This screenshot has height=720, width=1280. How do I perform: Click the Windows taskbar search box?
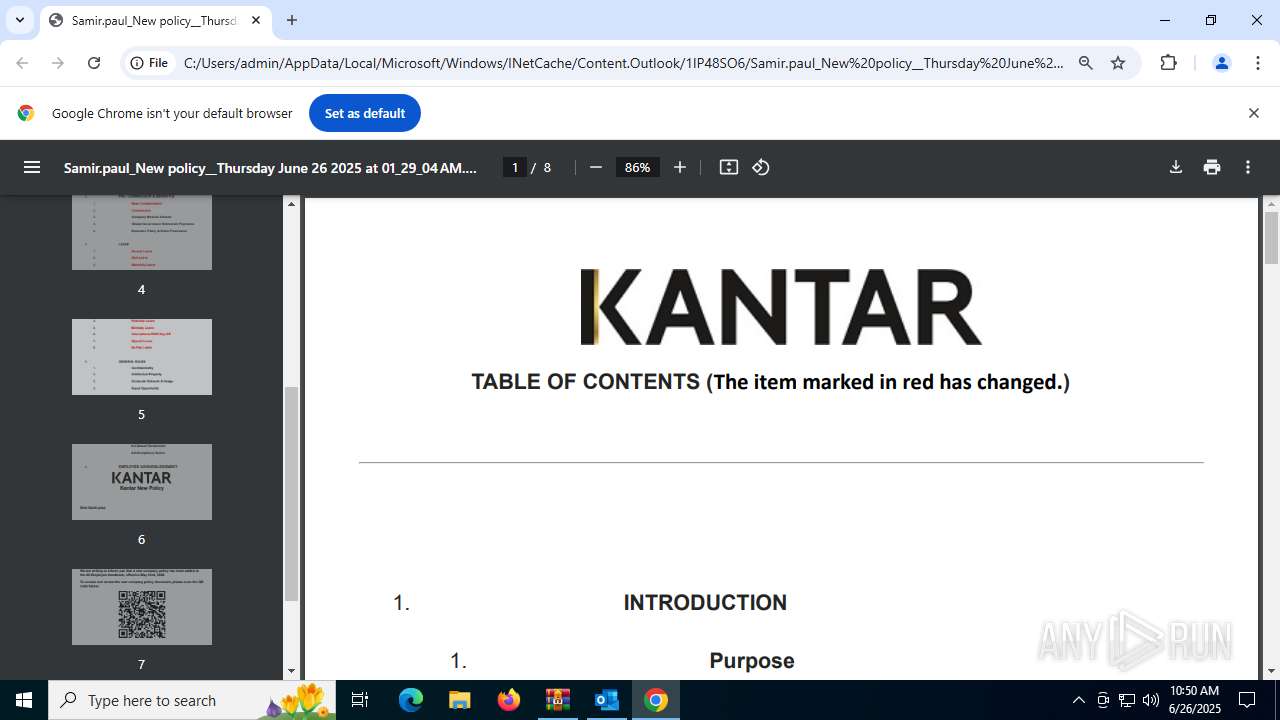click(194, 700)
